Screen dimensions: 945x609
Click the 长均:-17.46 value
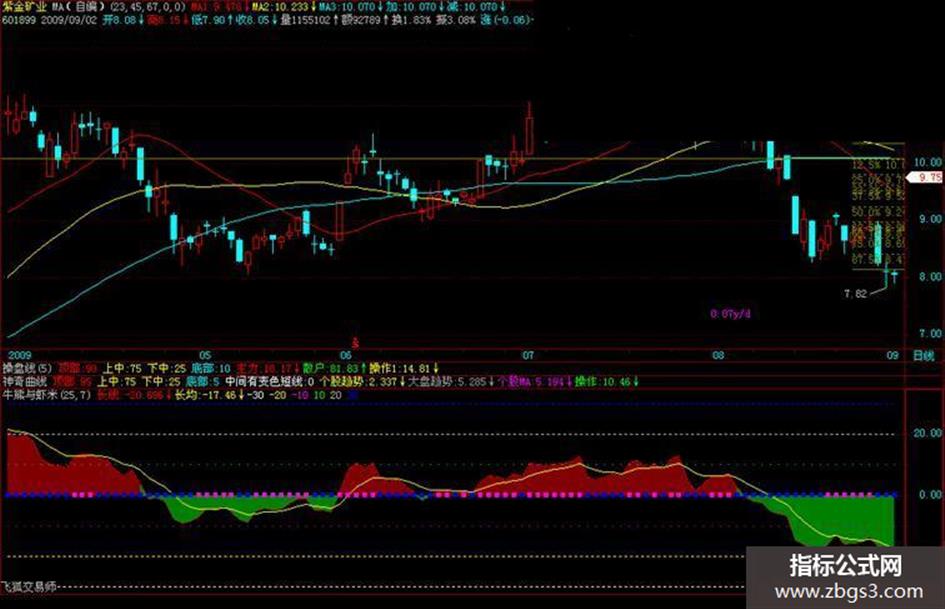204,395
